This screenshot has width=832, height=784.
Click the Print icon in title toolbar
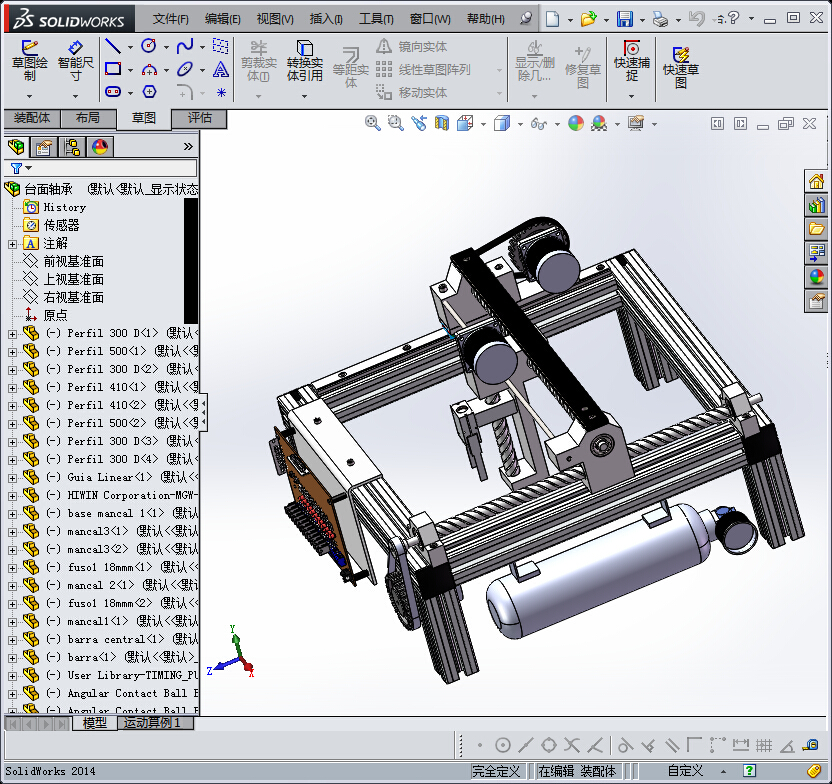[661, 19]
